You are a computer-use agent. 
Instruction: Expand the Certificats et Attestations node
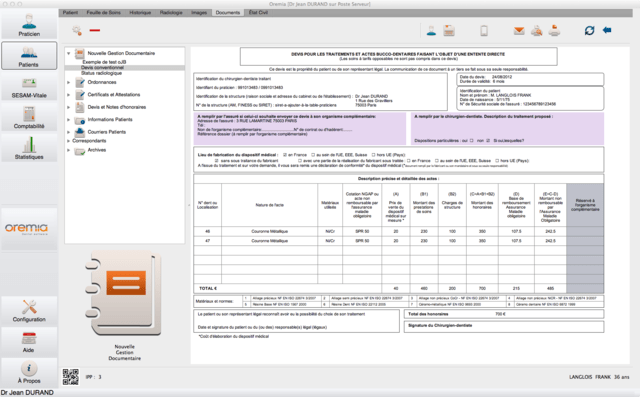(69, 95)
